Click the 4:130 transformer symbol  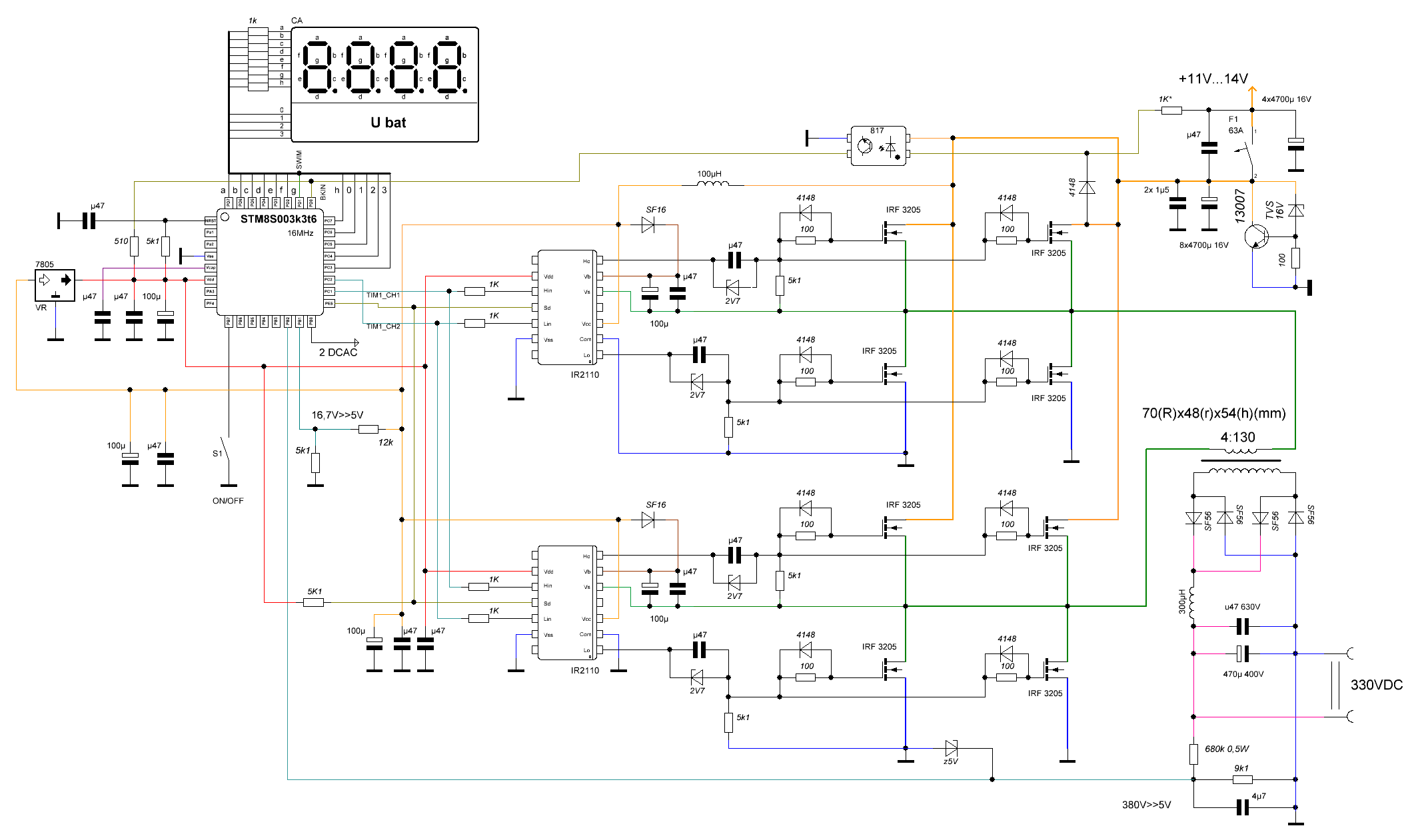click(x=1241, y=461)
